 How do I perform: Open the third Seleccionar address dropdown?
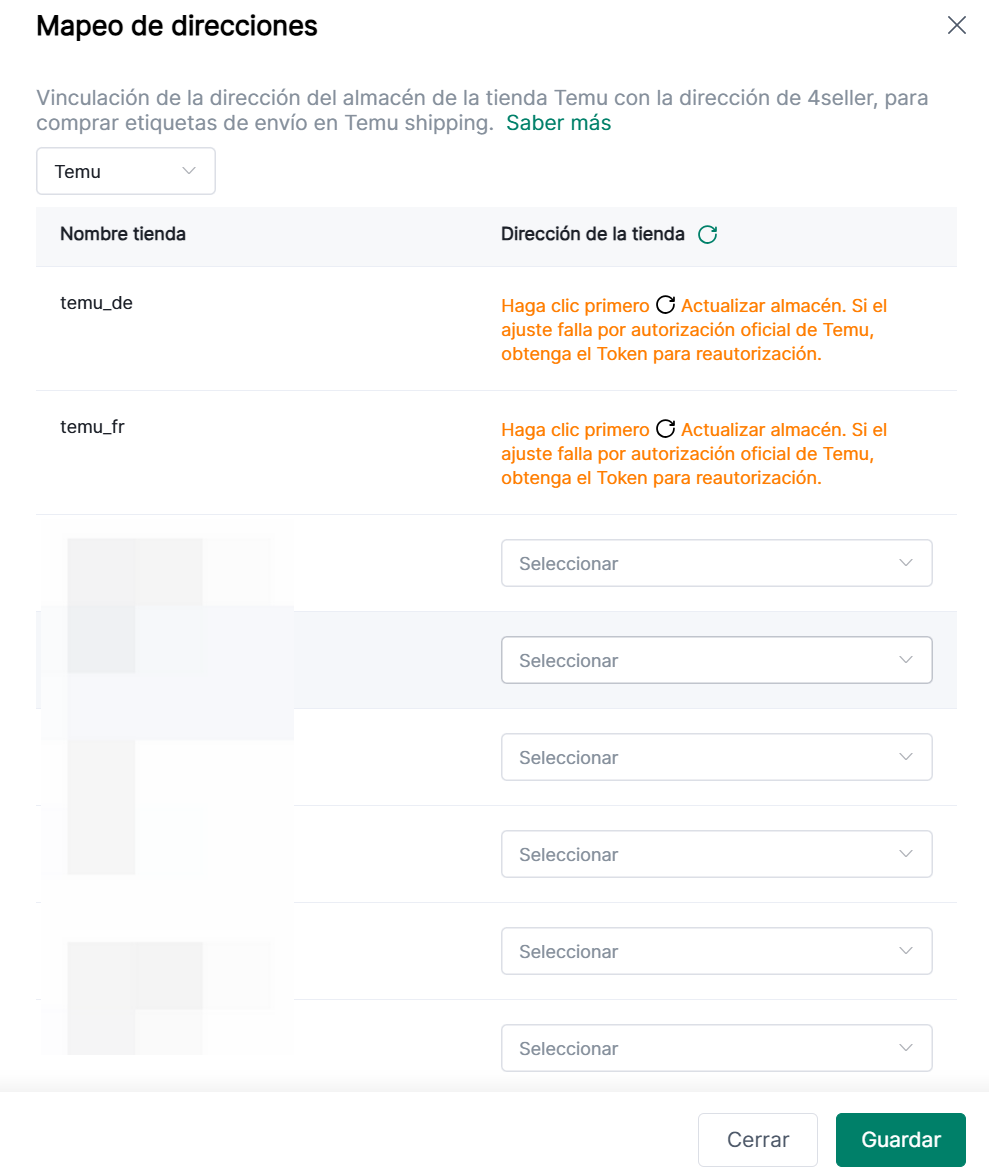click(x=716, y=757)
